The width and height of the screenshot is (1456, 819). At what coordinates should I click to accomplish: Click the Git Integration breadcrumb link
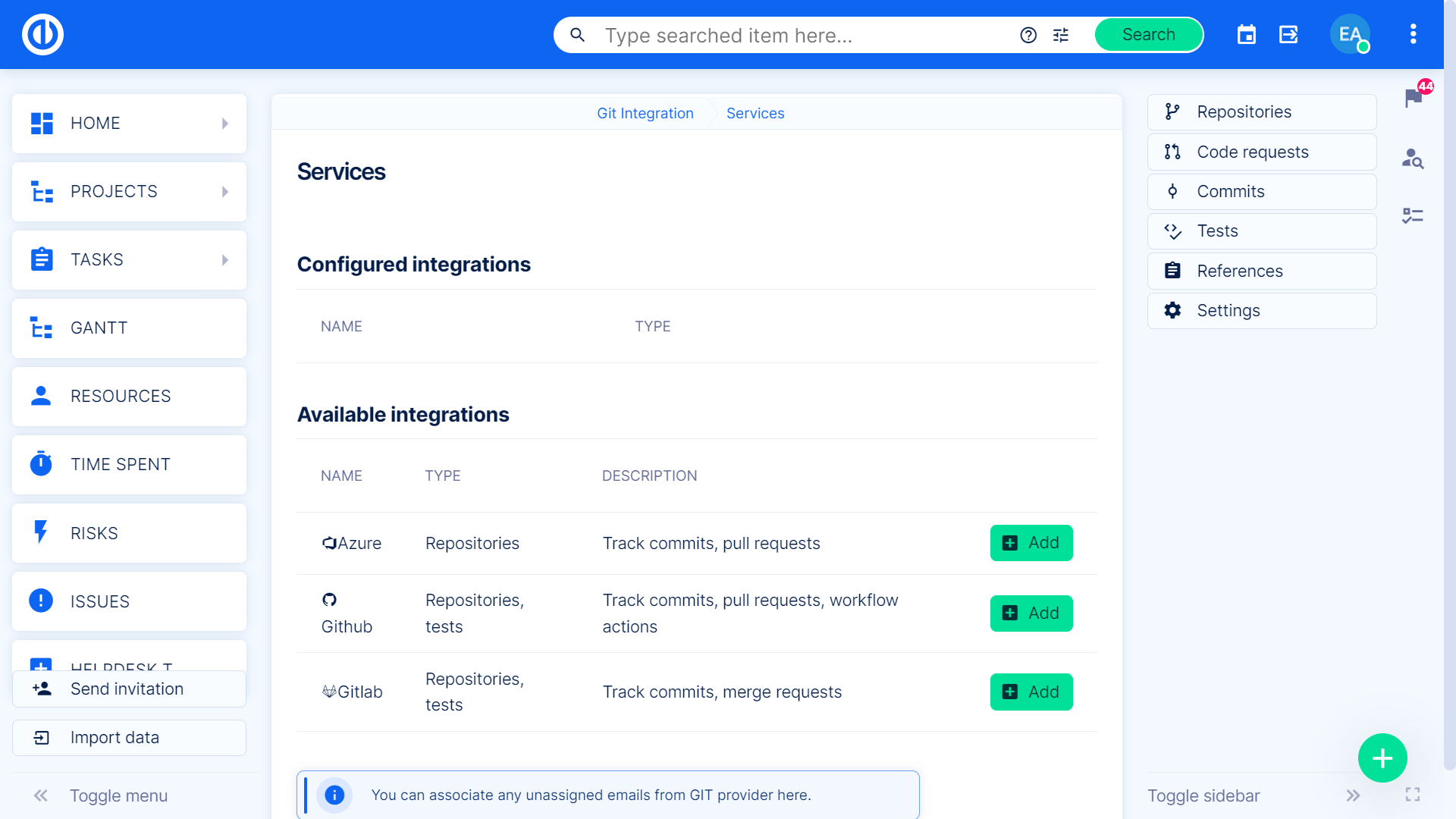tap(645, 113)
